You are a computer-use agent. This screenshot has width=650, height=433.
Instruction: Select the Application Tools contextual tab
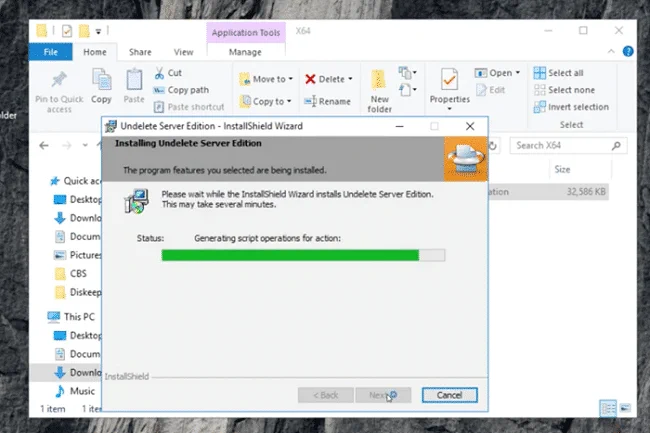pyautogui.click(x=246, y=32)
